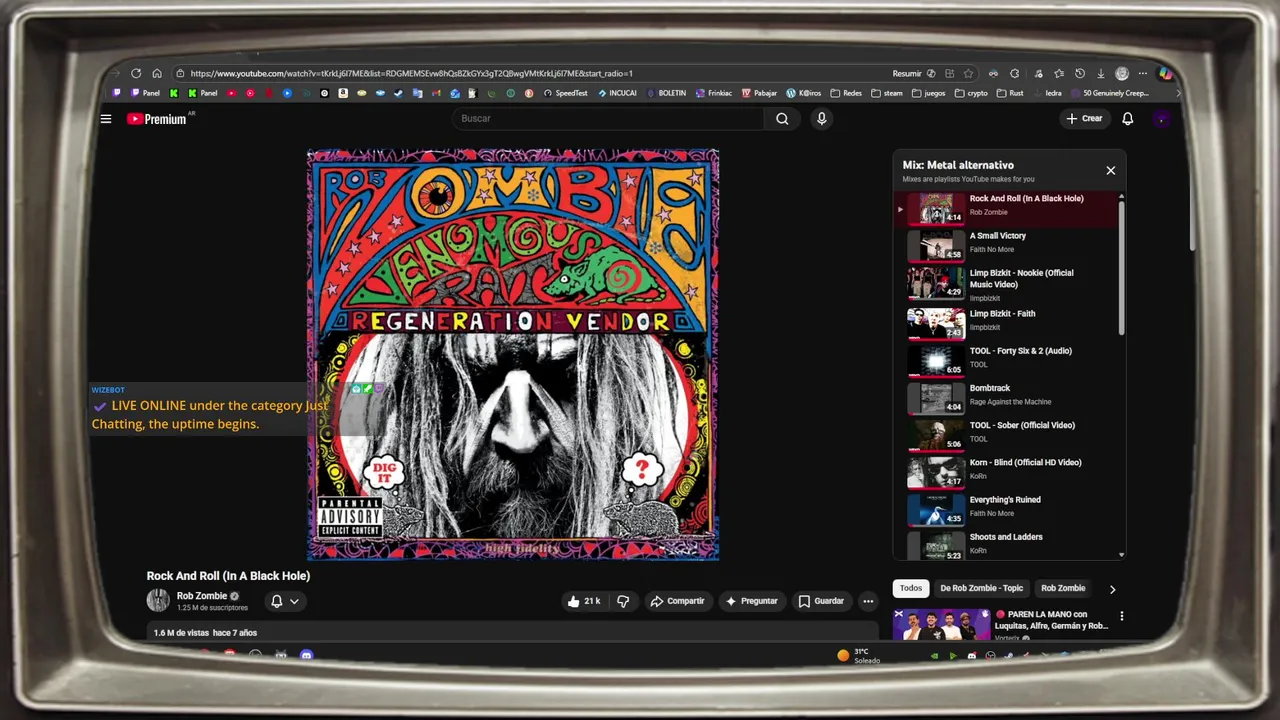Image resolution: width=1280 pixels, height=720 pixels.
Task: Click the Compartir share button
Action: tap(677, 601)
